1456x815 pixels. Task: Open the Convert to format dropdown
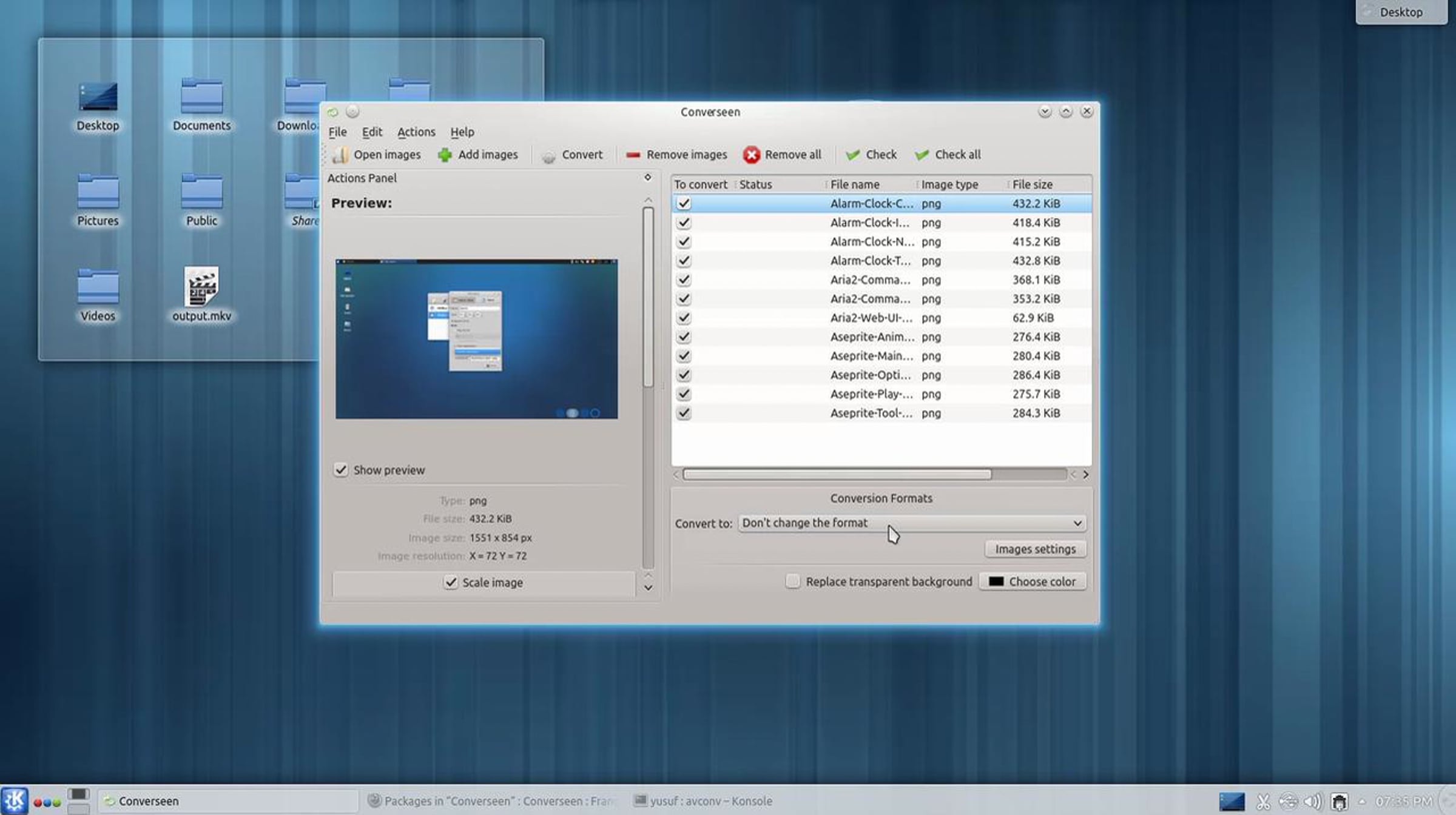point(912,523)
